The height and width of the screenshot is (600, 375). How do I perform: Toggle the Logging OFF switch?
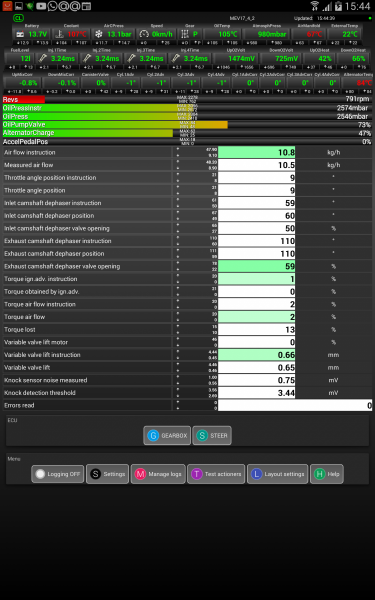pos(58,474)
